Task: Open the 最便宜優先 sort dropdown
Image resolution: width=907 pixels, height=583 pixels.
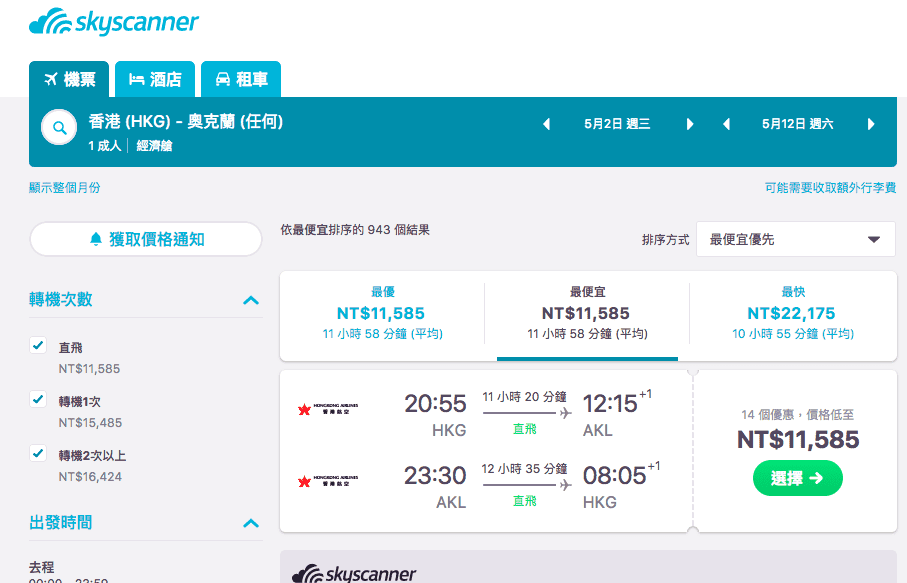Action: click(796, 239)
